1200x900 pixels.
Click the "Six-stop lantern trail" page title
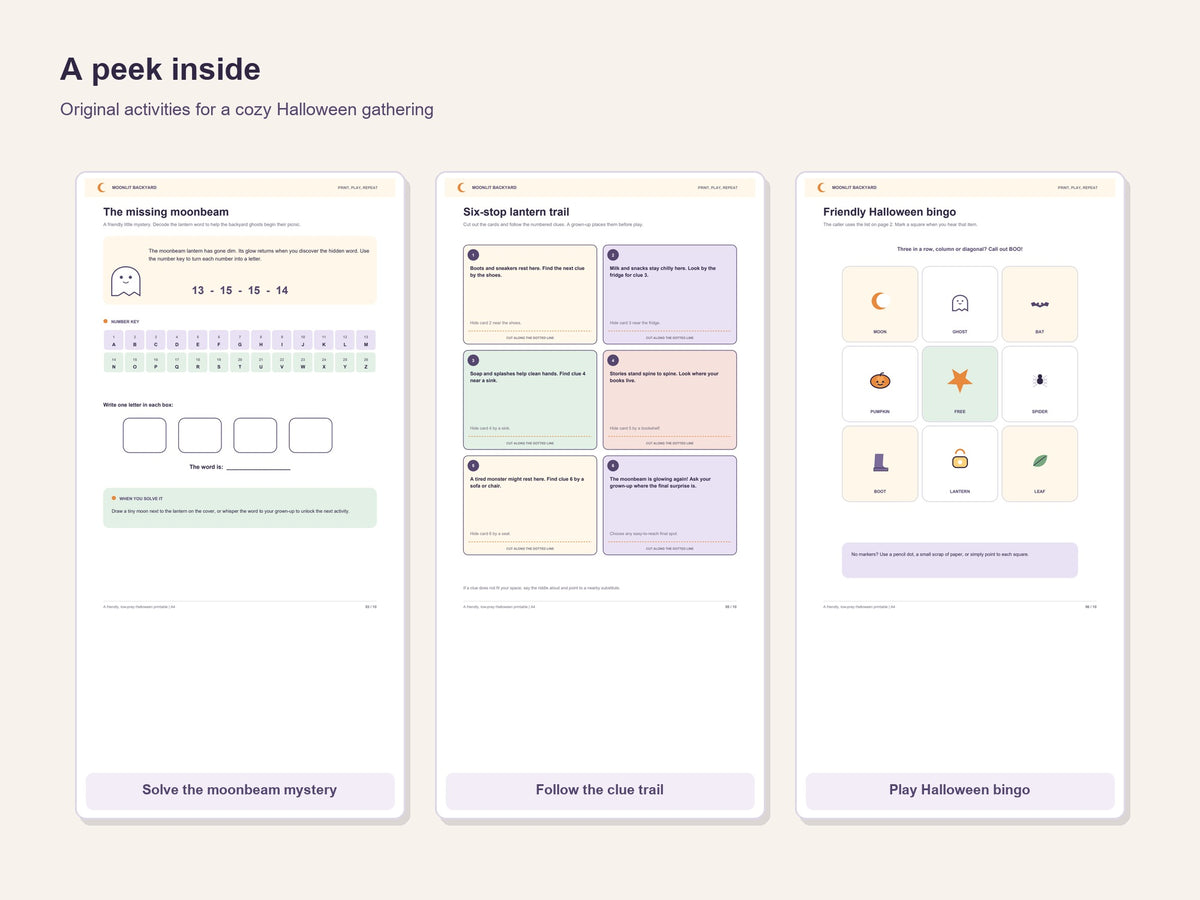(x=516, y=212)
